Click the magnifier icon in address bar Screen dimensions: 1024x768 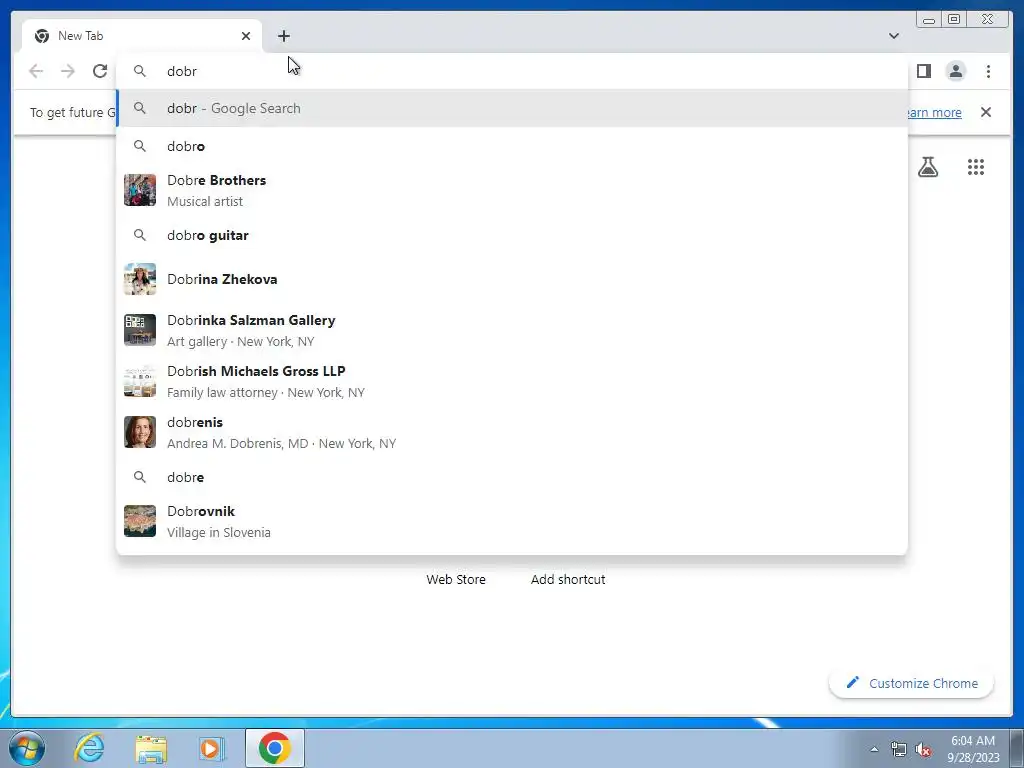[x=140, y=71]
